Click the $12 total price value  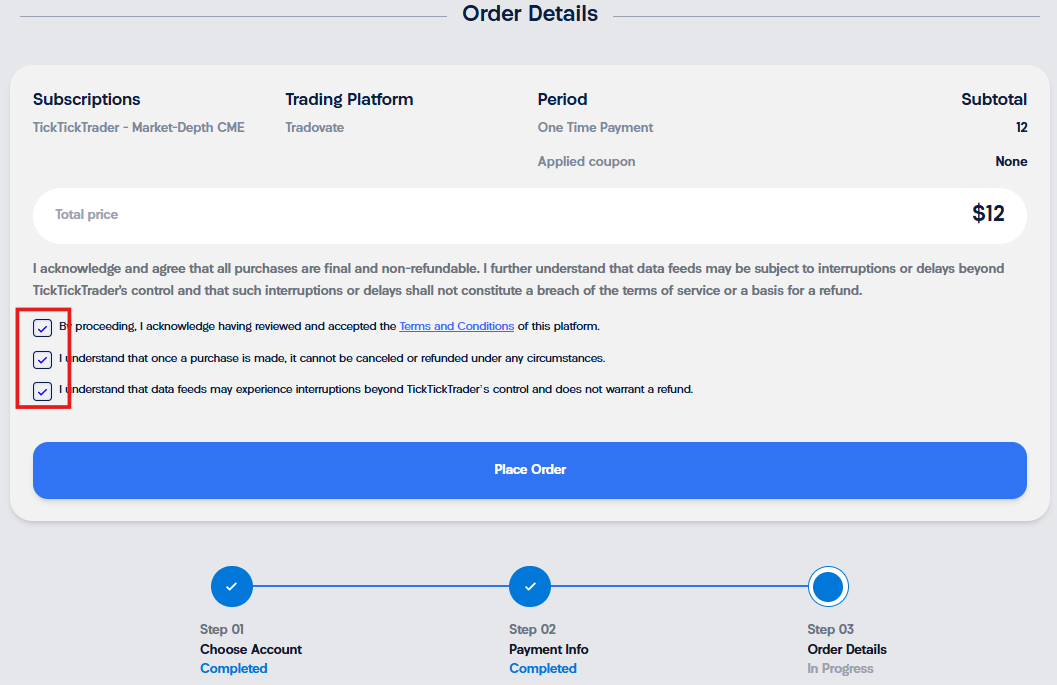[988, 214]
